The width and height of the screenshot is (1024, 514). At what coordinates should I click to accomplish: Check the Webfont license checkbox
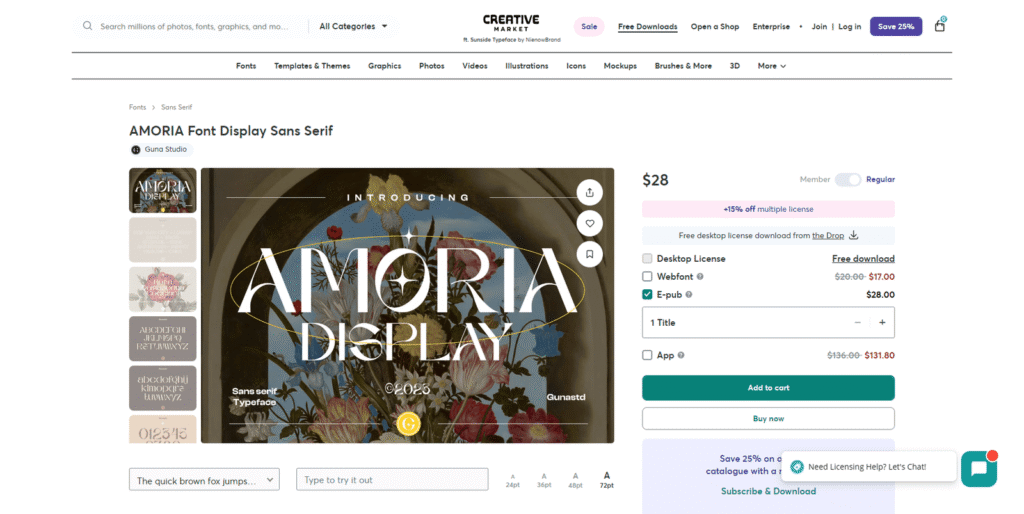coord(647,277)
